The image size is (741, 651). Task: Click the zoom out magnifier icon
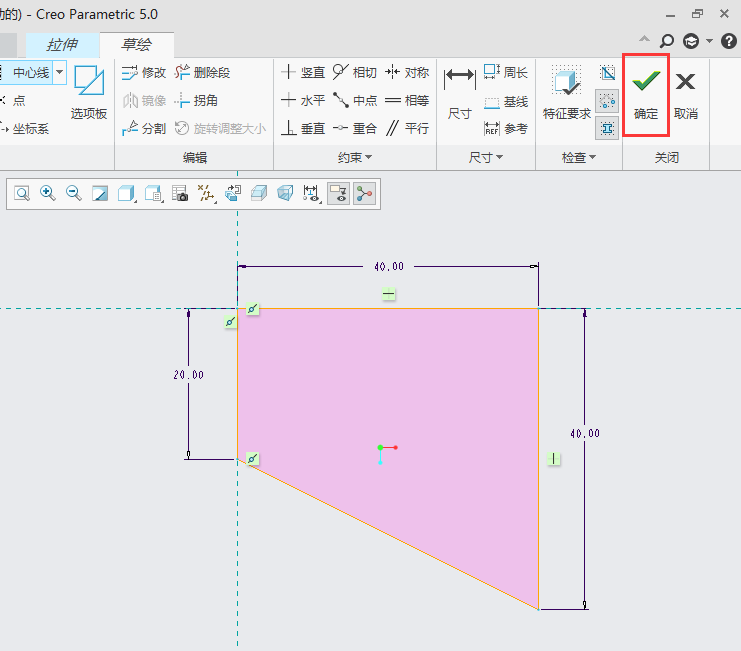point(74,194)
